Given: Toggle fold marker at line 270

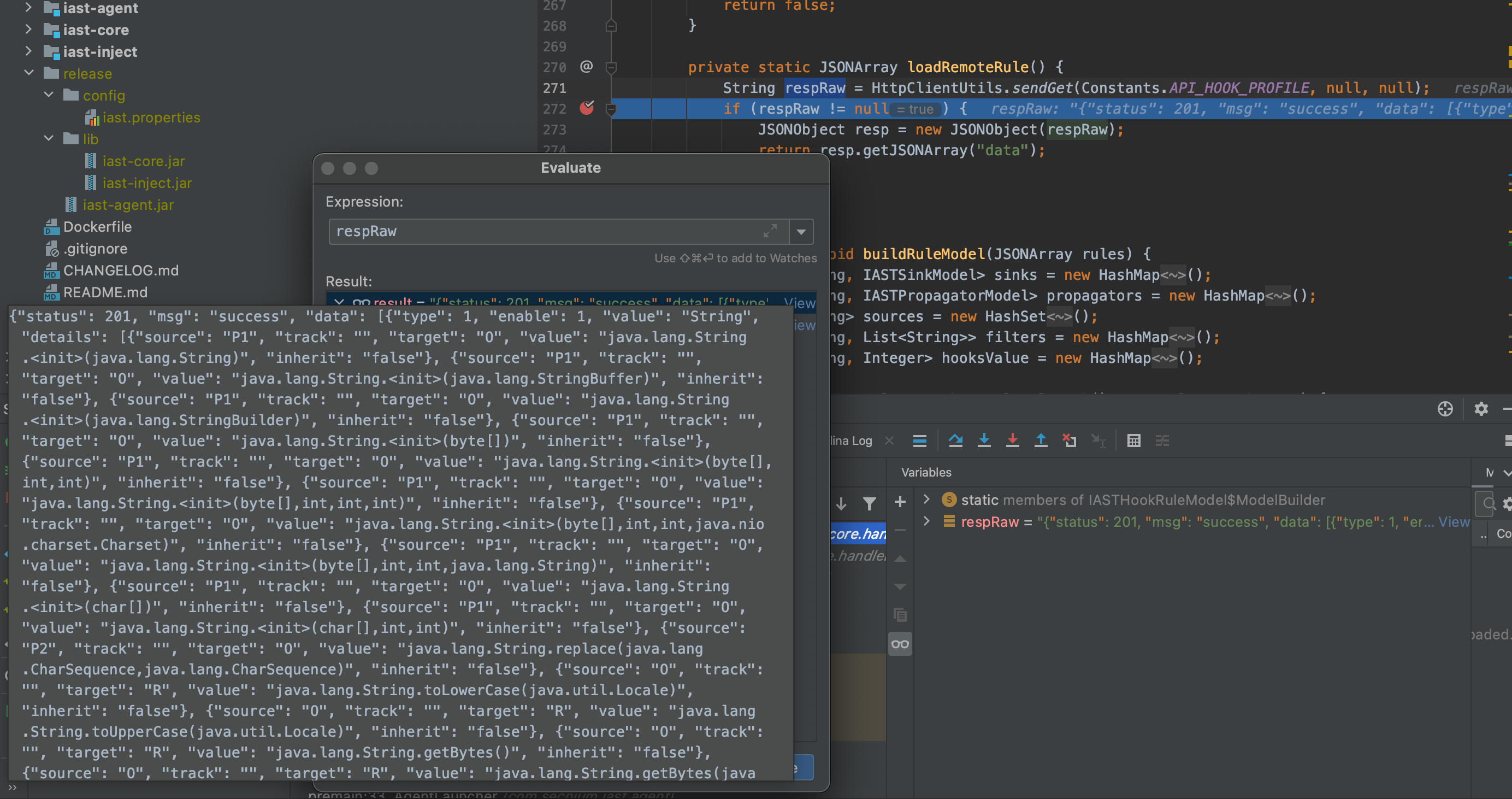Looking at the screenshot, I should (x=611, y=68).
